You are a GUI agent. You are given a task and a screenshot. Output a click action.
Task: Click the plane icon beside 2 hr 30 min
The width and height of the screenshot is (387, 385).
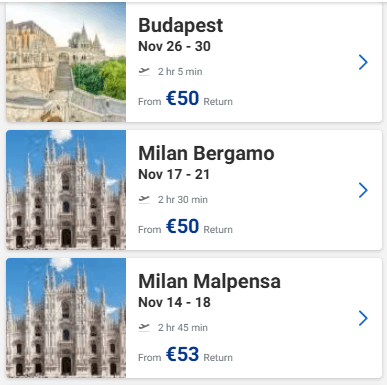tap(144, 199)
